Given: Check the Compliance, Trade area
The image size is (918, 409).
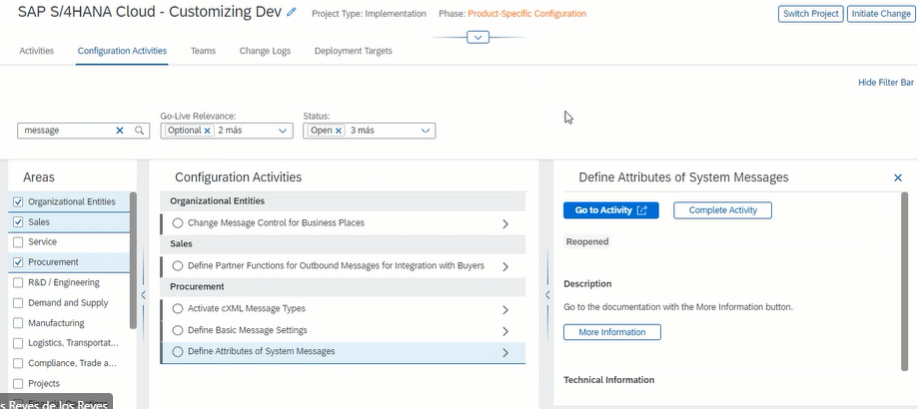Looking at the screenshot, I should [x=18, y=363].
